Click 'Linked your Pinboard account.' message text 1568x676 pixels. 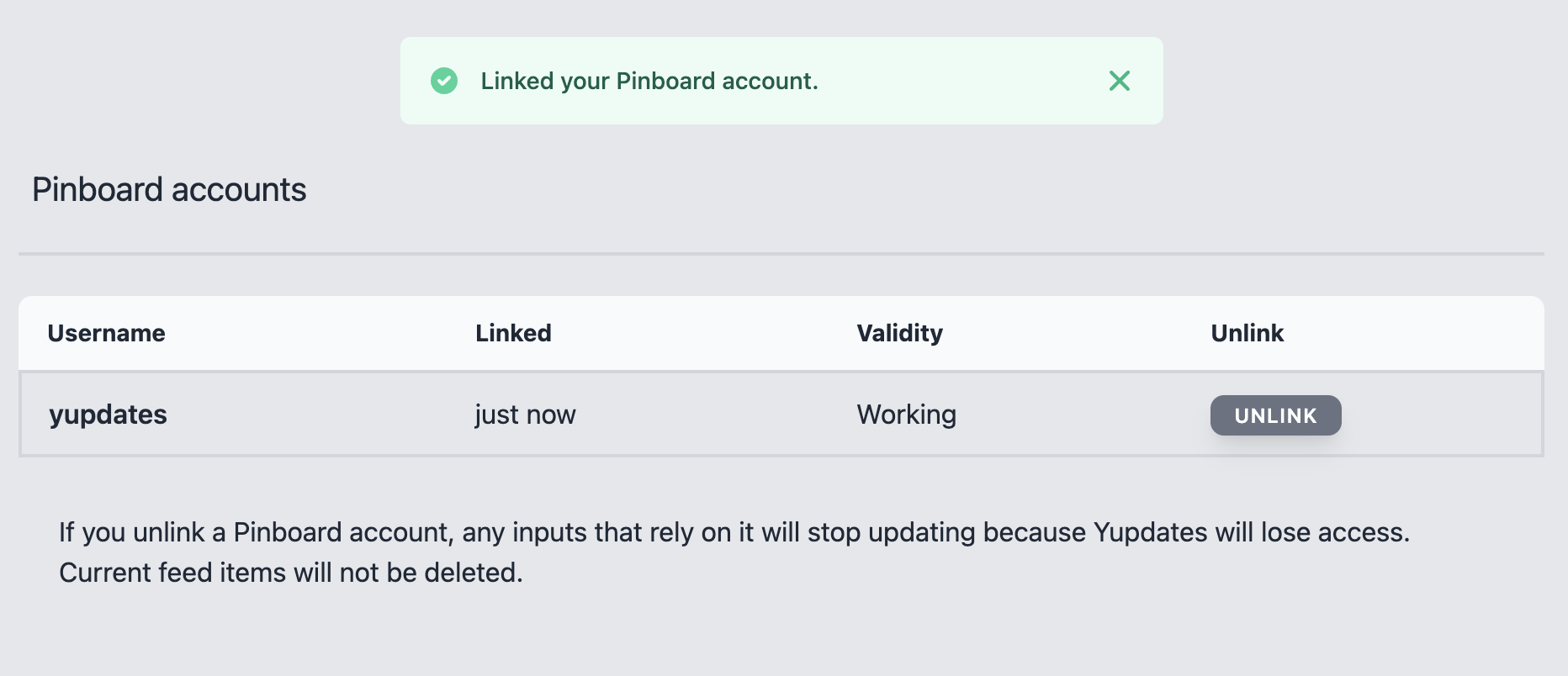[649, 81]
